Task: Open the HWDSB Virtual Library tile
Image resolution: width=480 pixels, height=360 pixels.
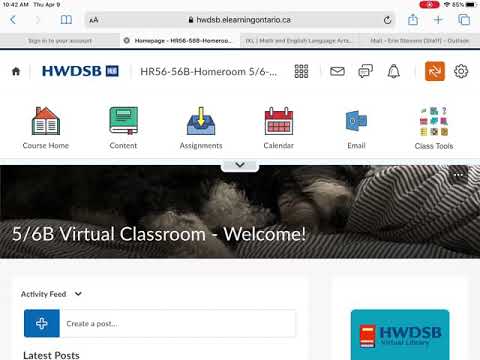Action: [400, 335]
